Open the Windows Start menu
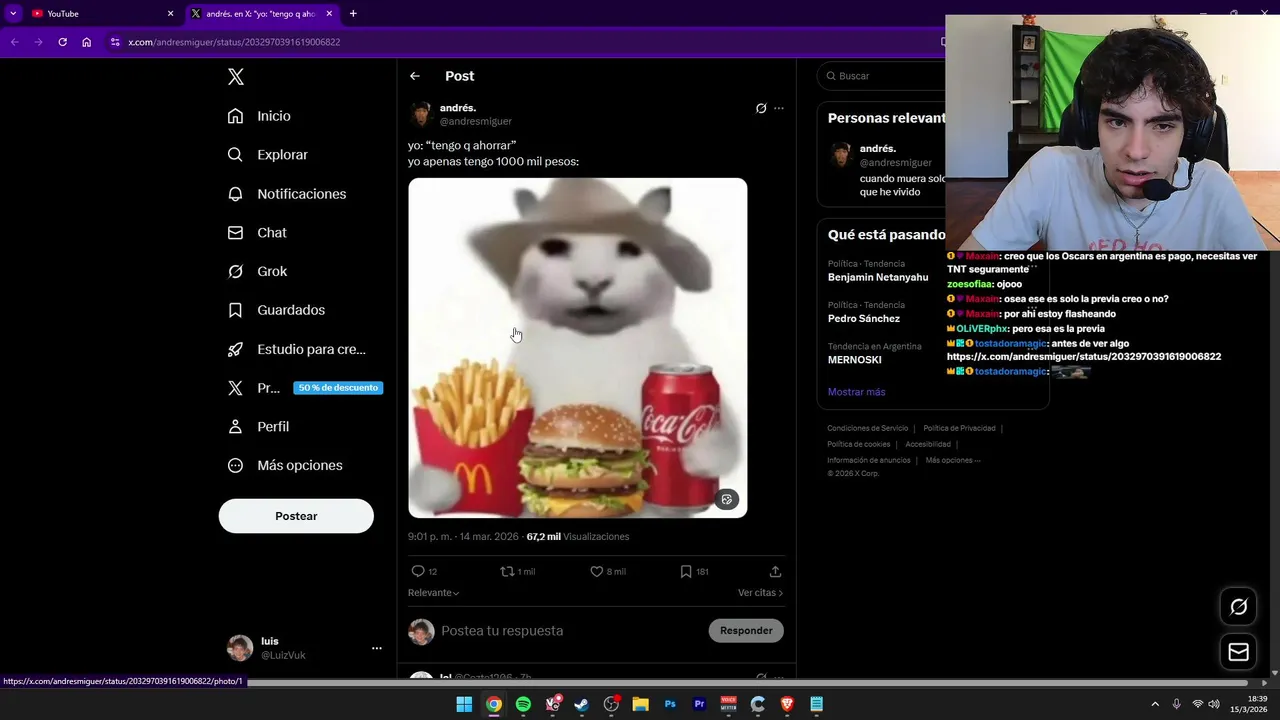 [x=464, y=704]
